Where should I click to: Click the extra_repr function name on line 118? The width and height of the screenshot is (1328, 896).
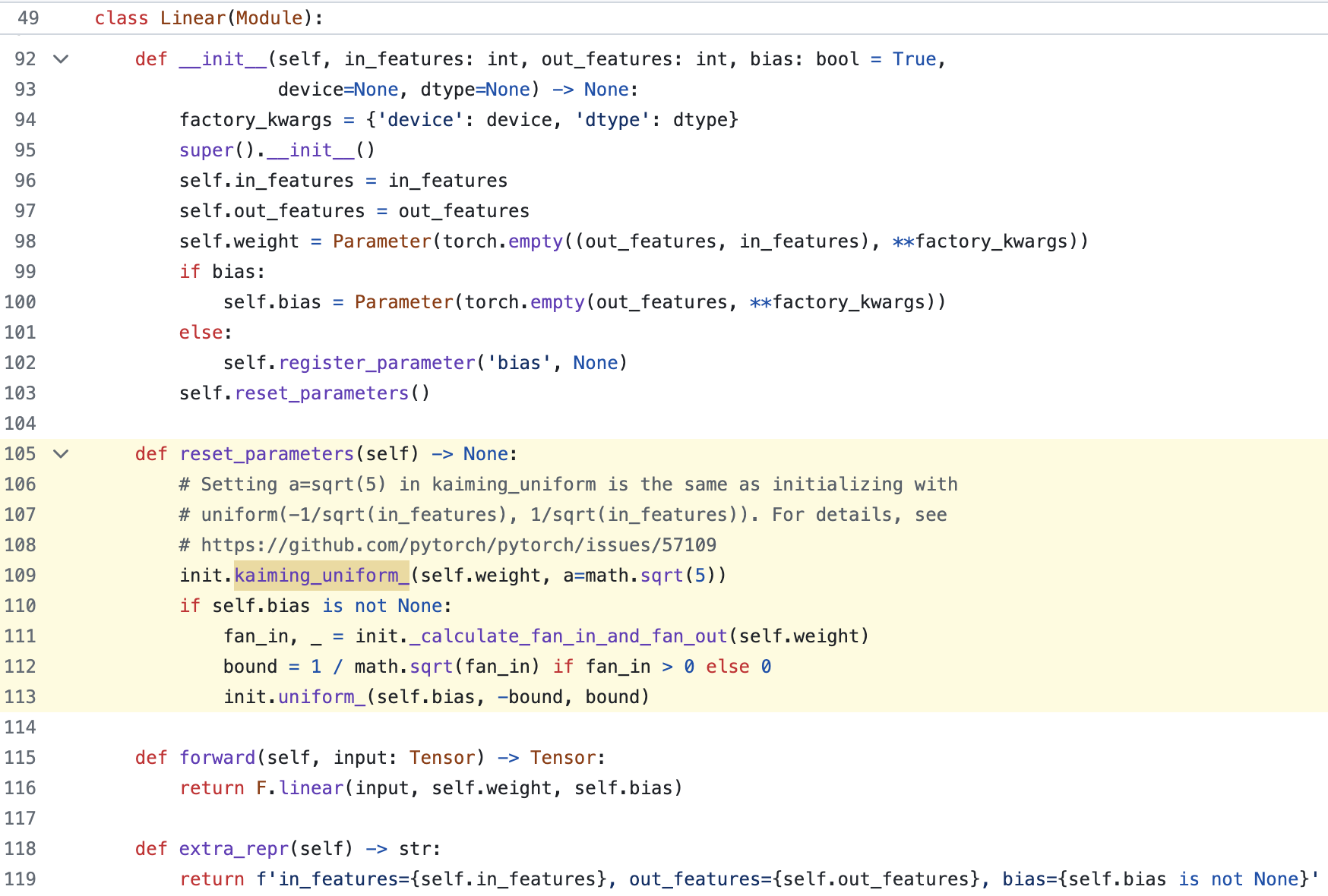234,849
